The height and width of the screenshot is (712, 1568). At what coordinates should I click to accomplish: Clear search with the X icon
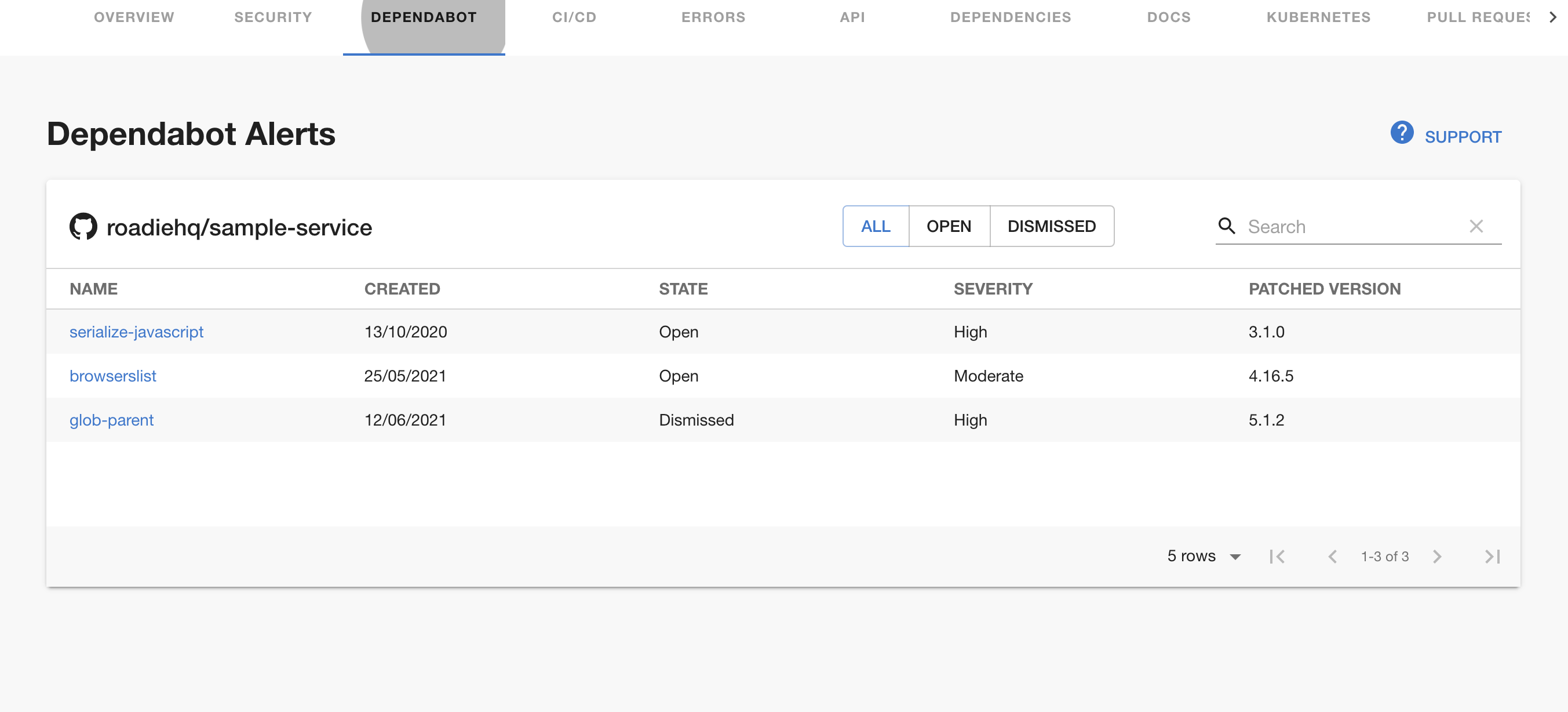tap(1475, 227)
